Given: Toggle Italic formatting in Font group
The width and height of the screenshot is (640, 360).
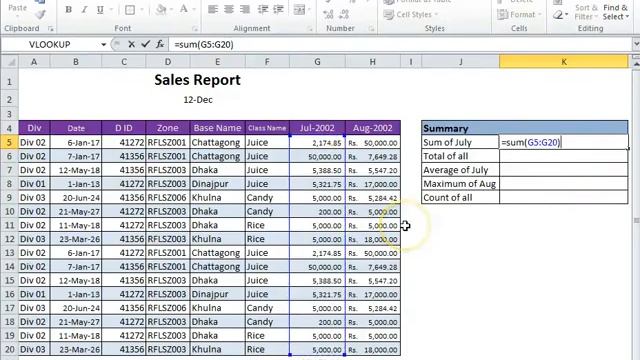Looking at the screenshot, I should (84, 9).
